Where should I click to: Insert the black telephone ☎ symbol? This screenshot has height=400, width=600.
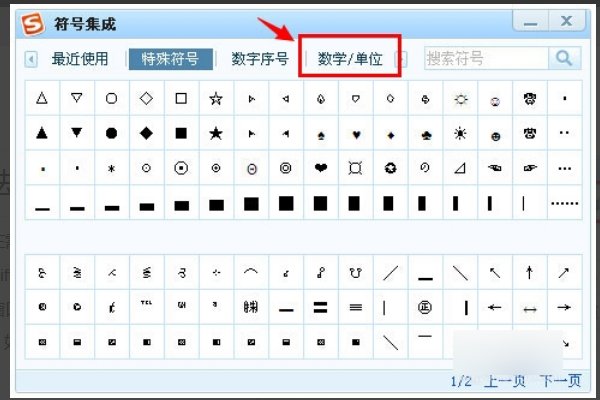point(530,133)
